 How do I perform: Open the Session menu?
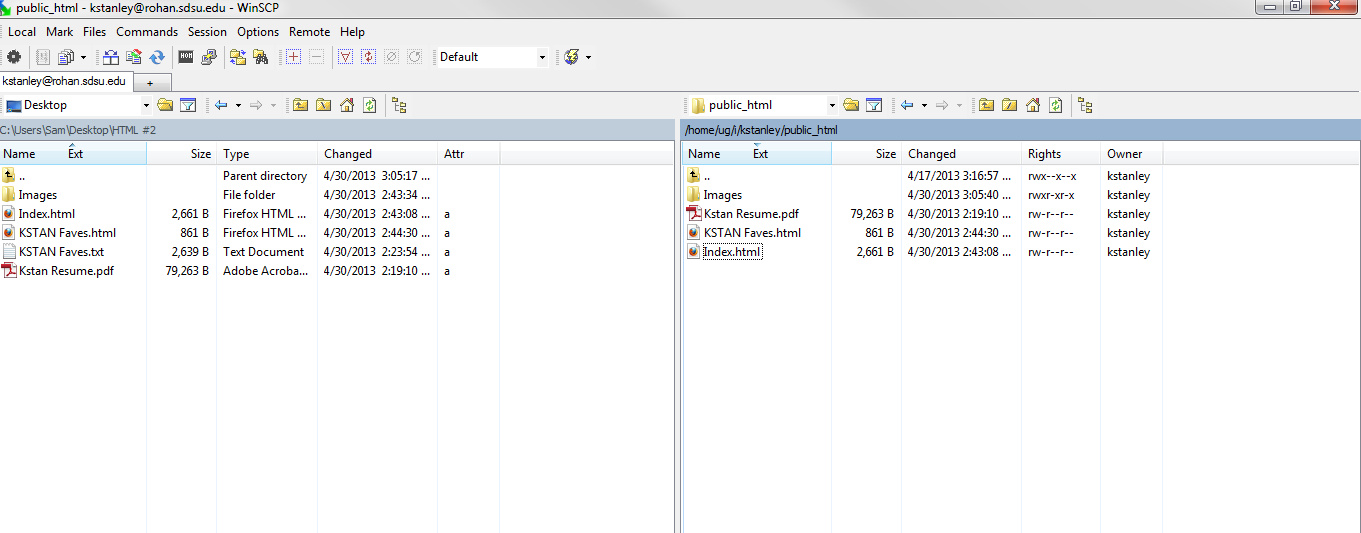click(x=207, y=32)
